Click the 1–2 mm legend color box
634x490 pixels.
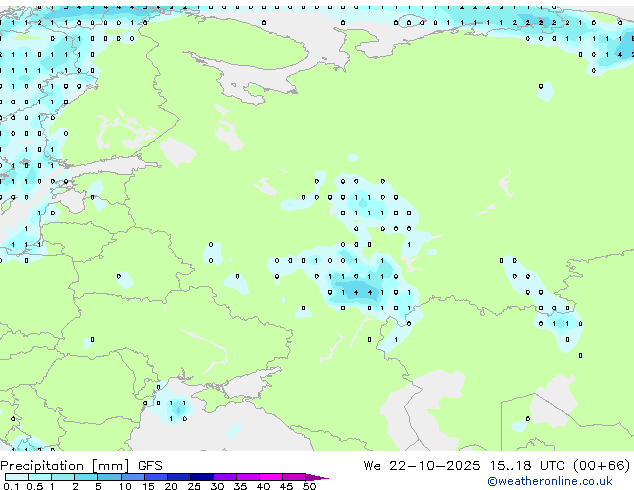click(63, 477)
